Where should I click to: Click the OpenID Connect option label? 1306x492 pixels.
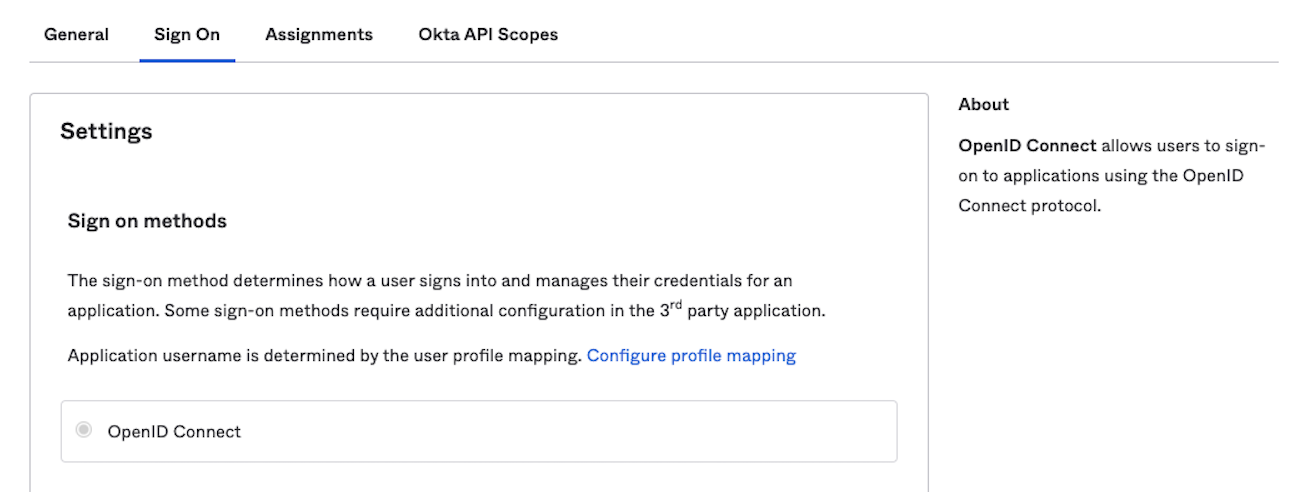(174, 432)
